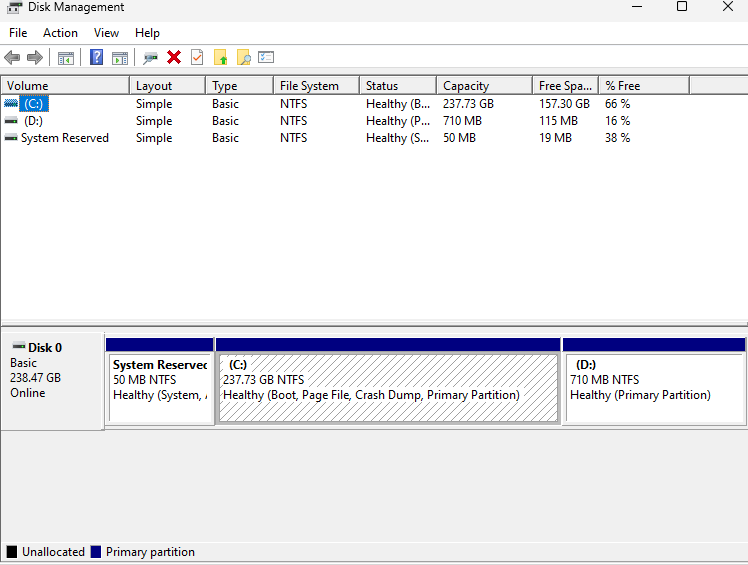Click the 38 % free cell
This screenshot has width=748, height=565.
click(x=617, y=138)
